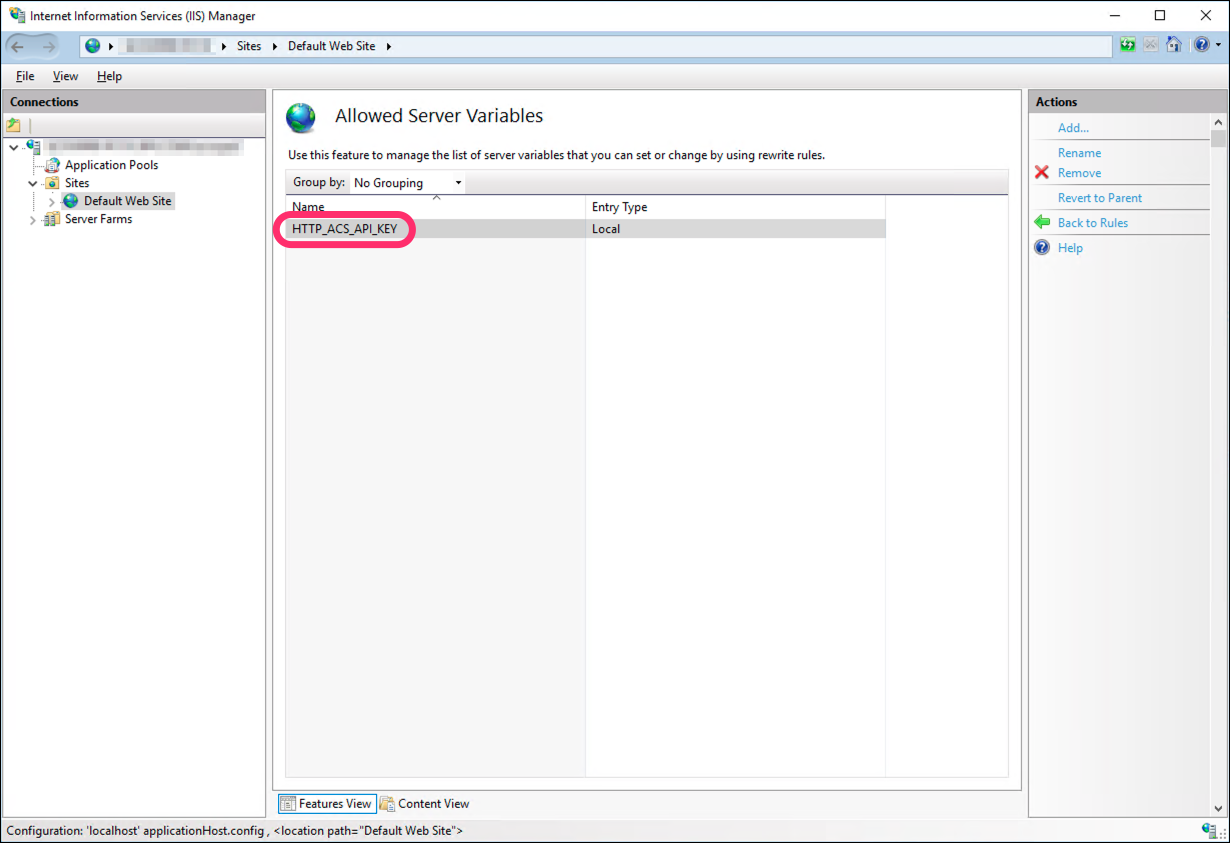Collapse the Sites tree node
The width and height of the screenshot is (1230, 843).
[33, 184]
